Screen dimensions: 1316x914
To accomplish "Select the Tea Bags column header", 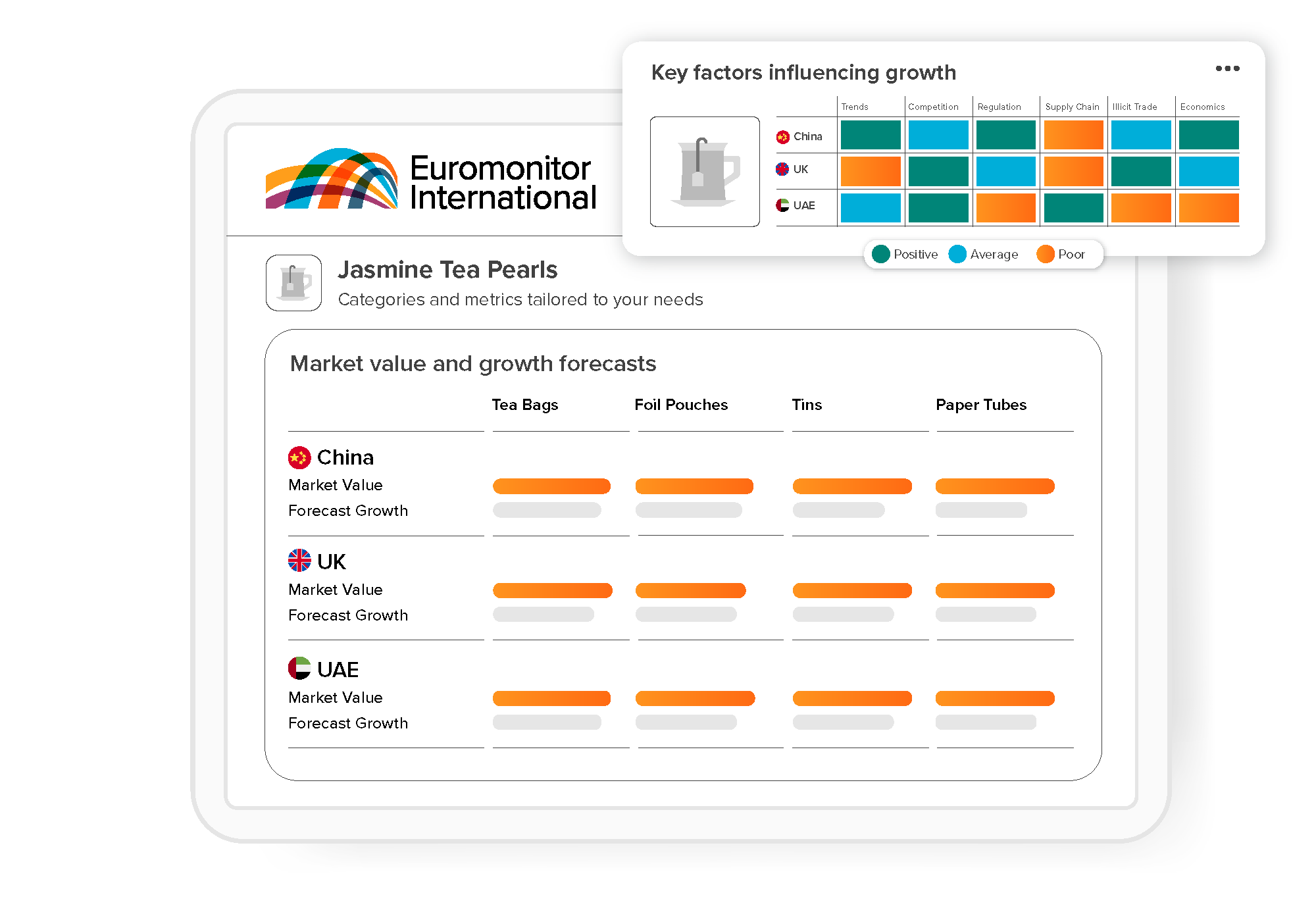I will (x=524, y=405).
